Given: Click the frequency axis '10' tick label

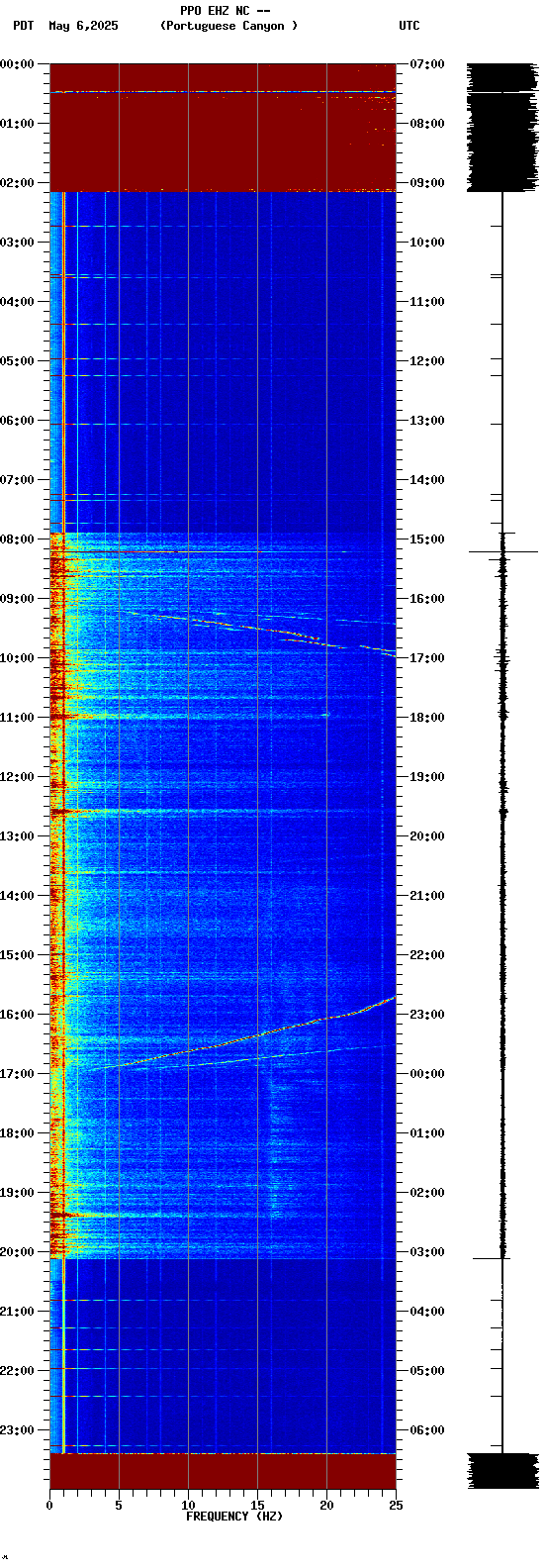Looking at the screenshot, I should (188, 1506).
